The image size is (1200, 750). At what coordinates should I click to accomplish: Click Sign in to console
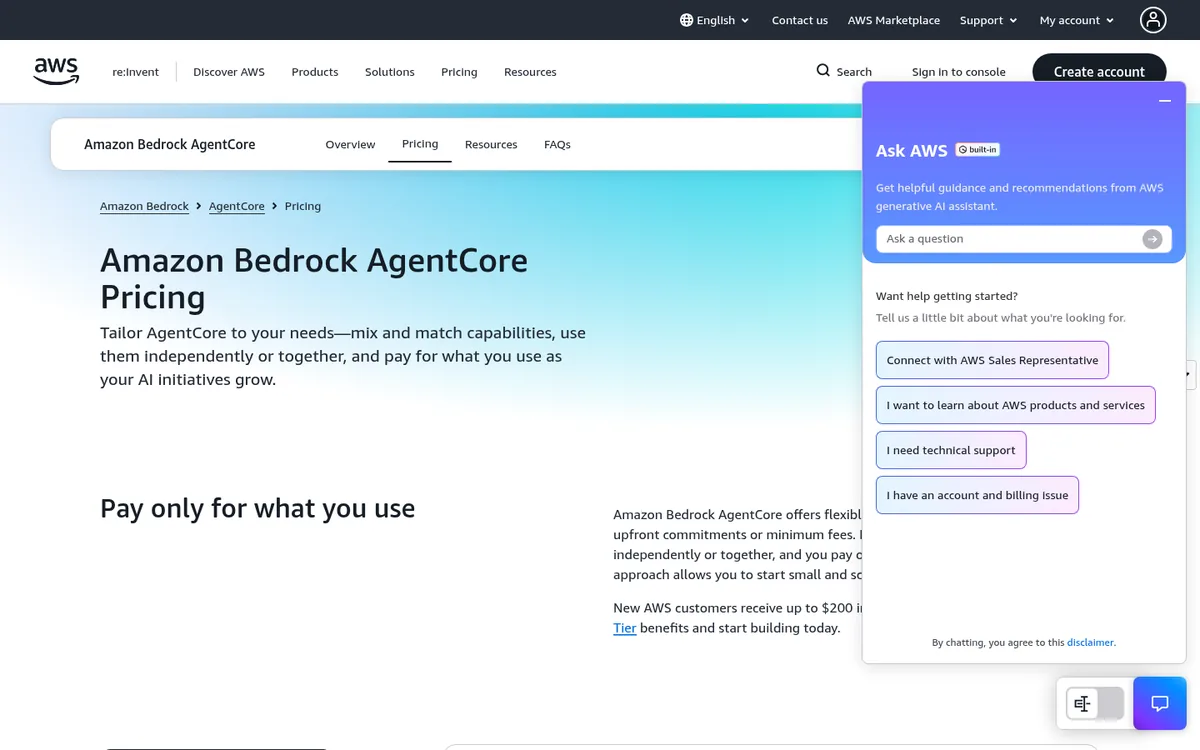[959, 72]
